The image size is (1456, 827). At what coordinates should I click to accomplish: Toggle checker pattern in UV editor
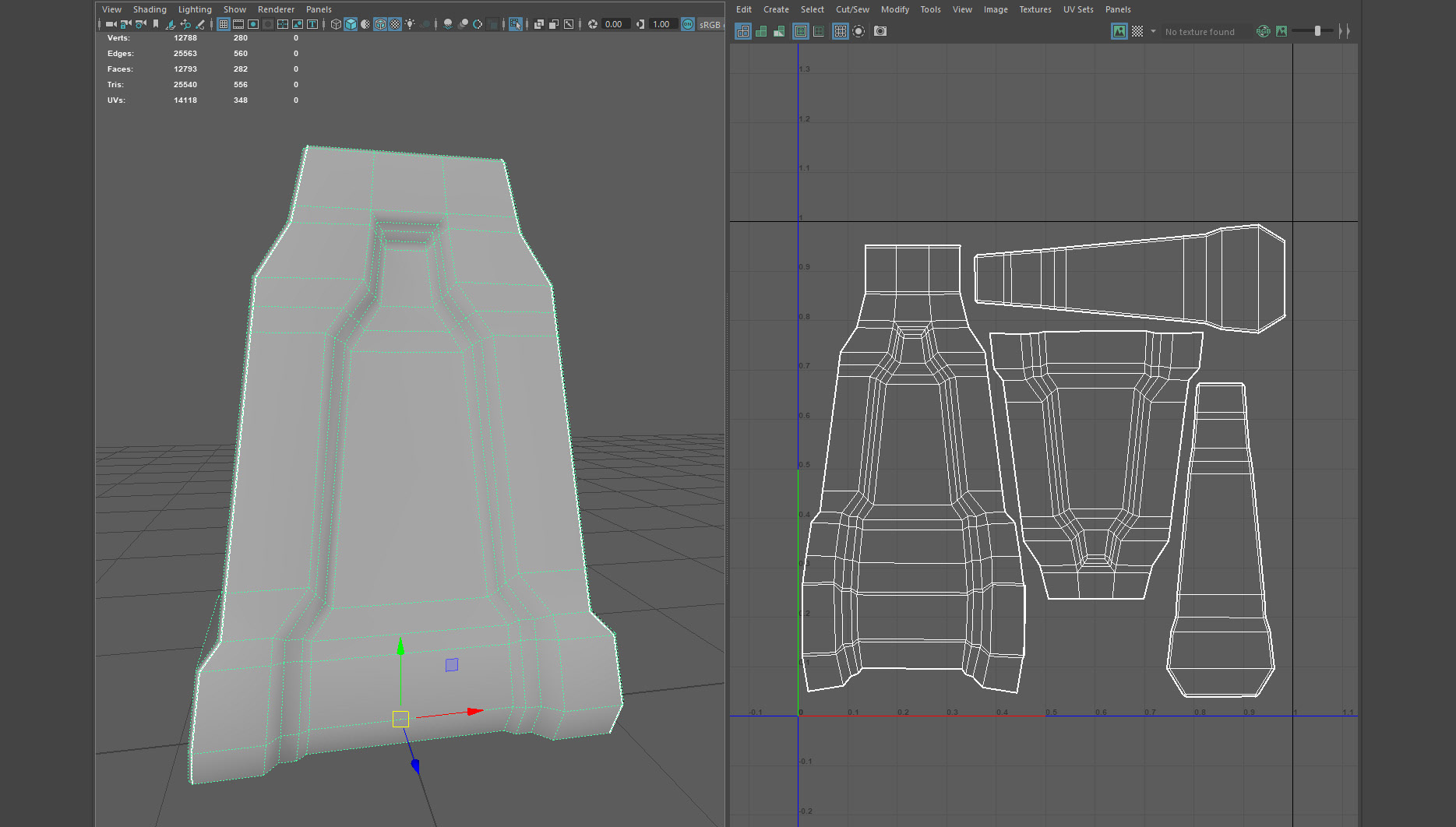pos(1137,31)
